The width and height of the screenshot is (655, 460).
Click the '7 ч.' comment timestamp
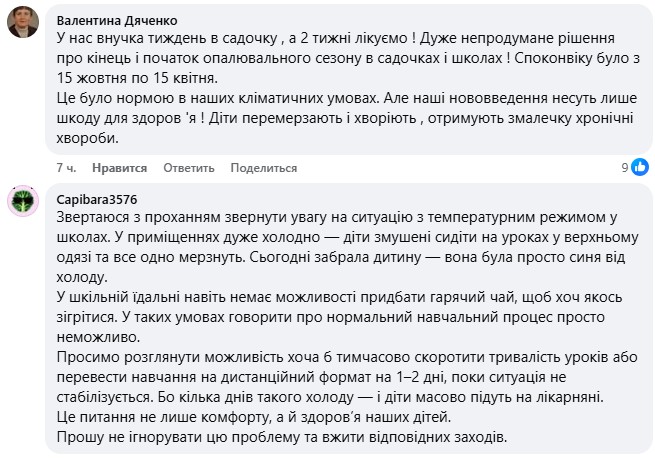click(x=67, y=168)
